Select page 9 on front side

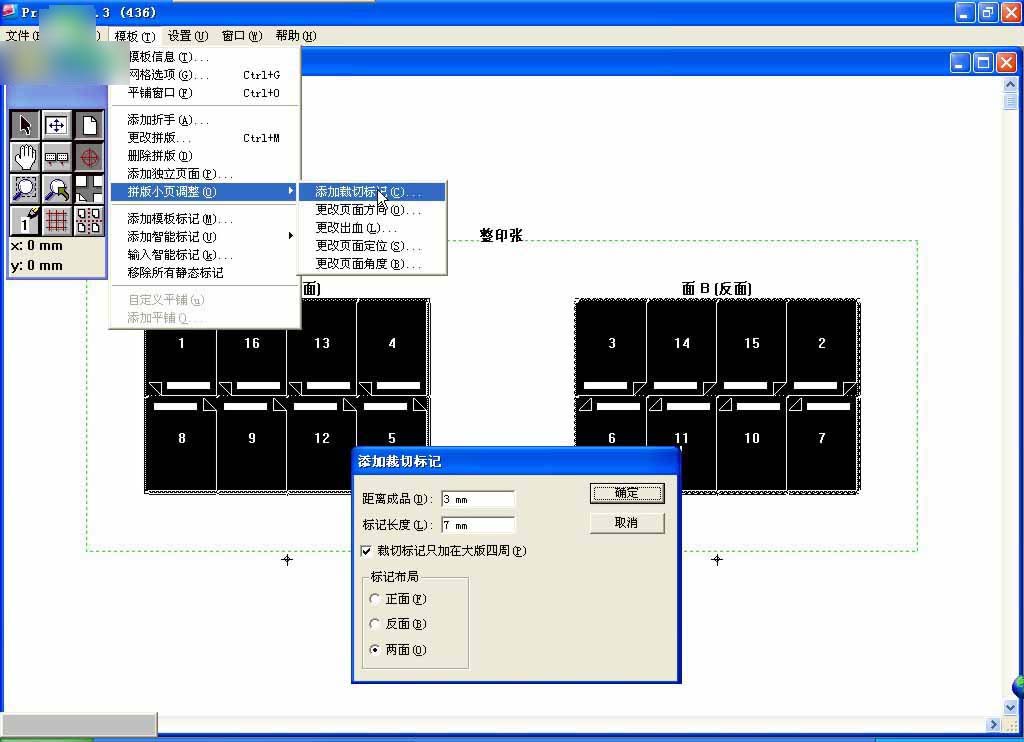click(251, 443)
